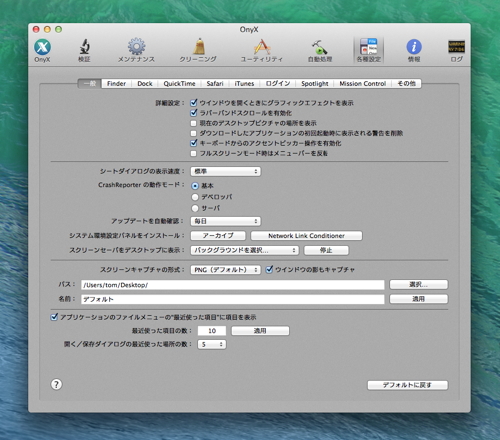Viewport: 500px width, 440px height.
Task: Open recent places count 5 dropdown
Action: tap(212, 344)
